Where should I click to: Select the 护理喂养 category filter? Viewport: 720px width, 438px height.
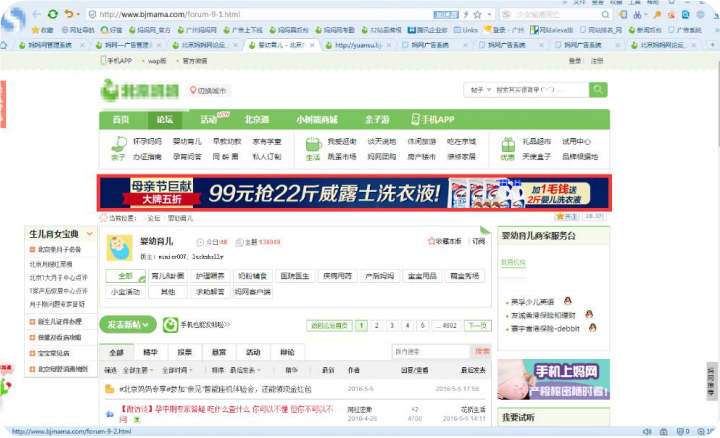(x=210, y=276)
